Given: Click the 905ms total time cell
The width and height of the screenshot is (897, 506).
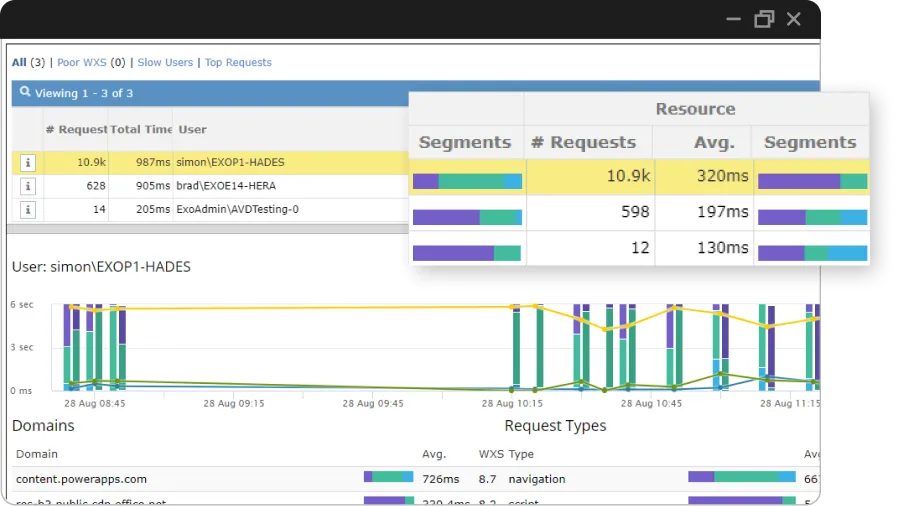Looking at the screenshot, I should click(x=153, y=186).
